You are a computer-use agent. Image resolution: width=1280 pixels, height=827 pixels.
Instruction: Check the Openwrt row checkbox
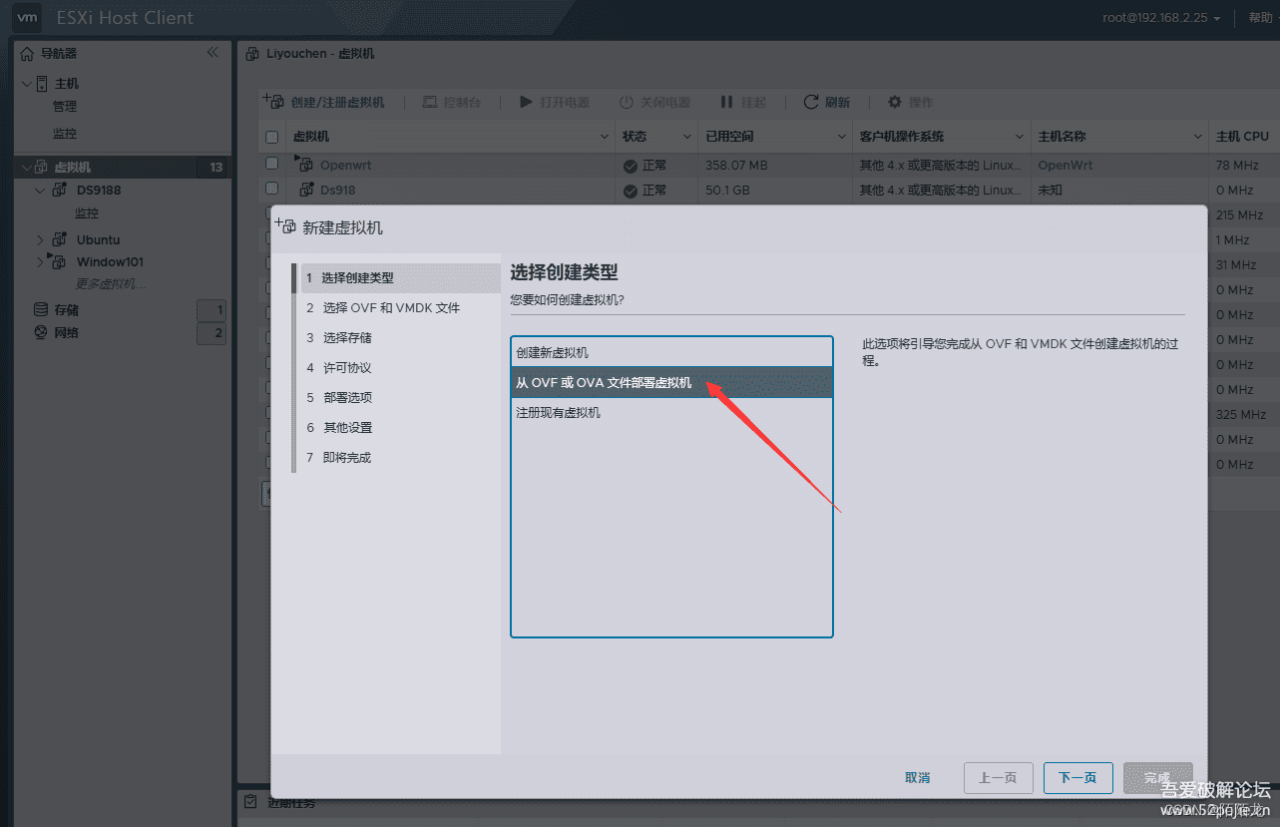coord(272,163)
